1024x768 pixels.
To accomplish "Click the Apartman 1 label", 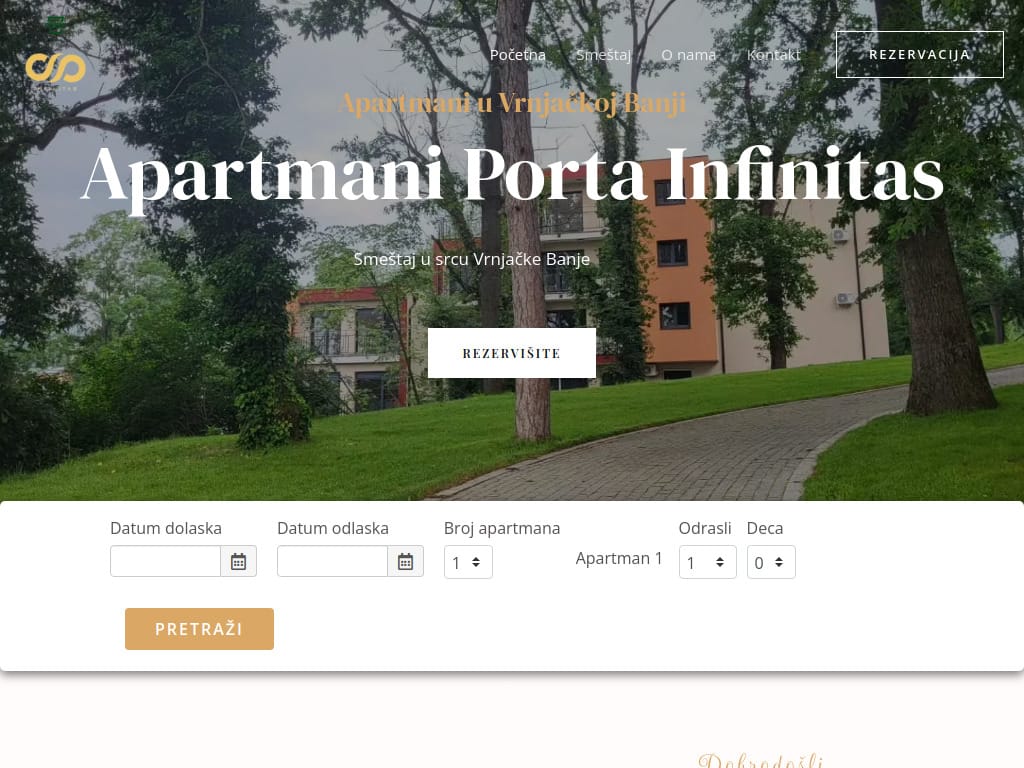I will [x=619, y=558].
